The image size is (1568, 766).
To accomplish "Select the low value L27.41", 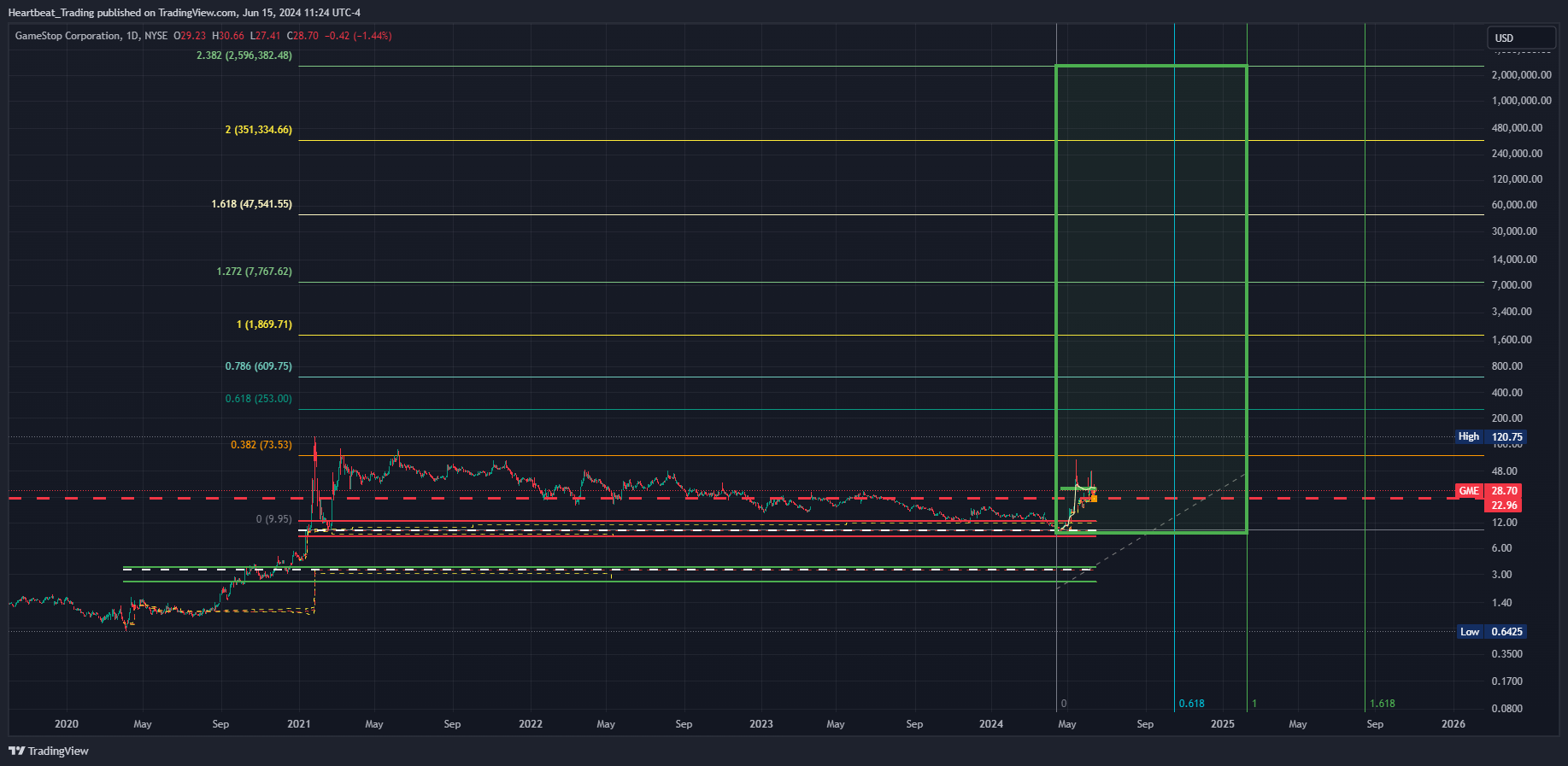I will point(266,36).
